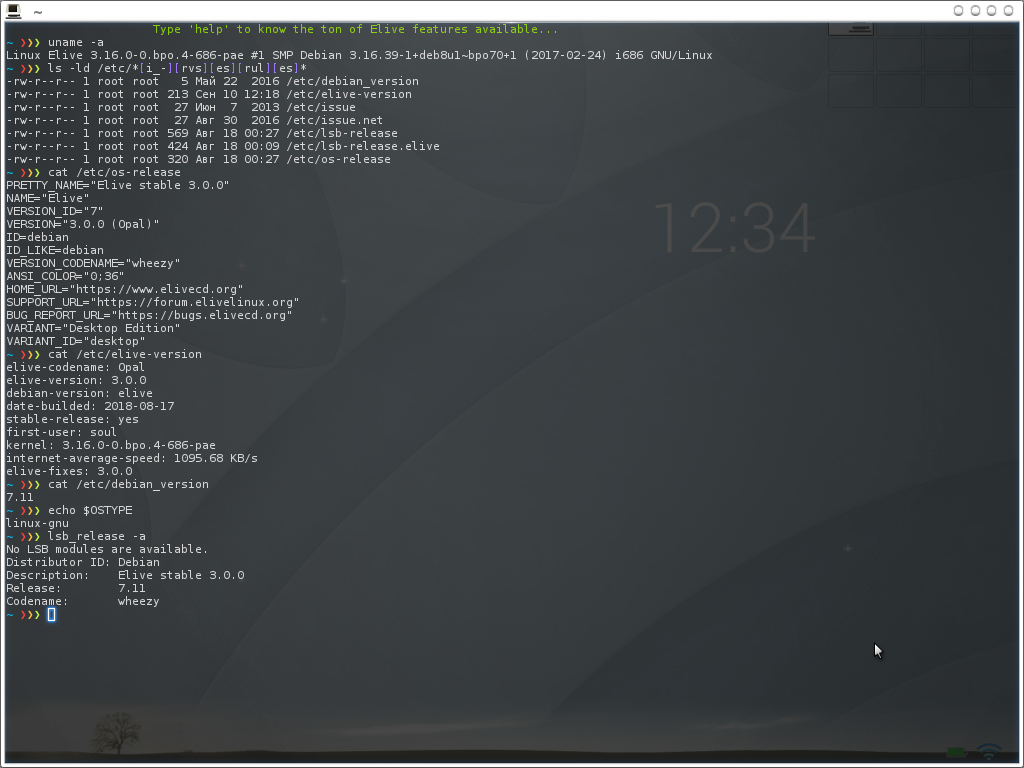Viewport: 1024px width, 768px height.
Task: Click the '~' window title text
Action: click(37, 12)
